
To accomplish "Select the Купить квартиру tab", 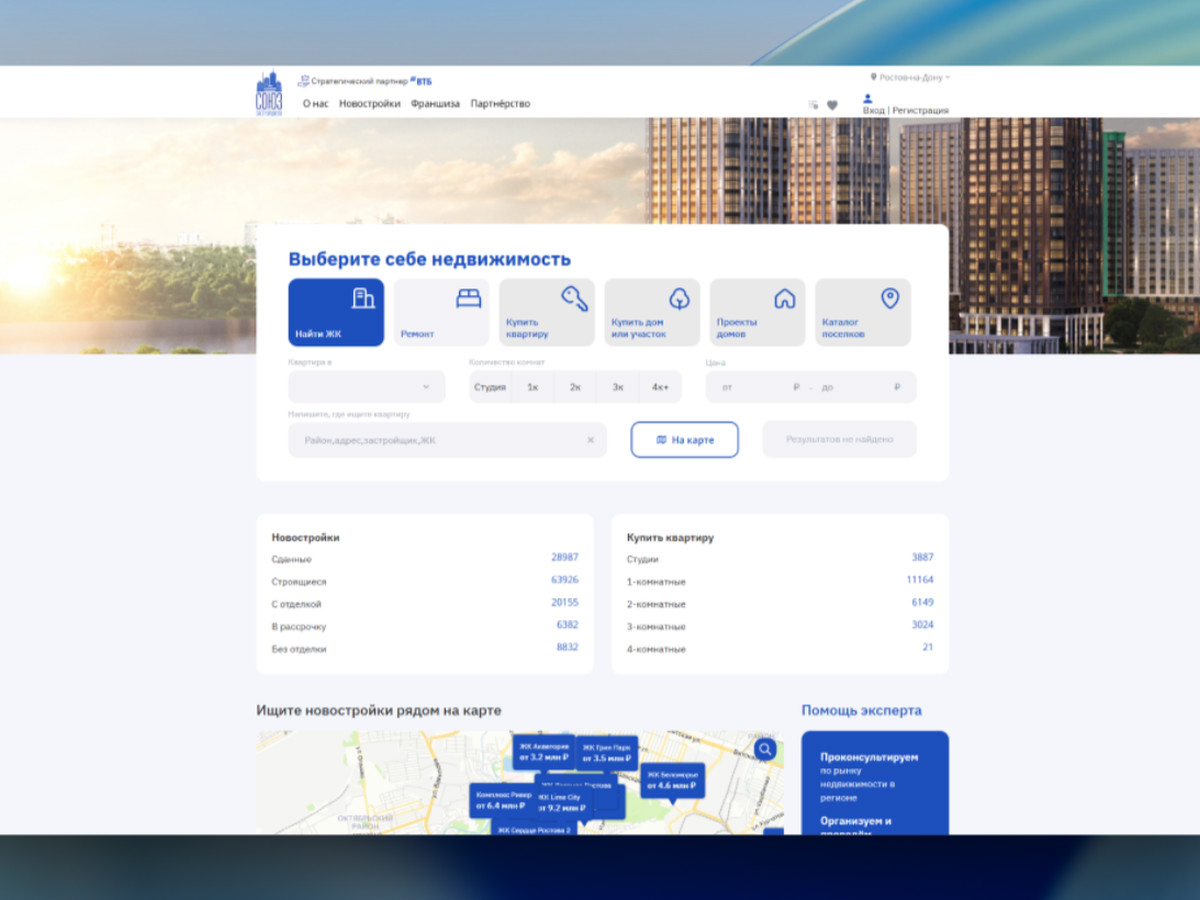I will [x=547, y=312].
